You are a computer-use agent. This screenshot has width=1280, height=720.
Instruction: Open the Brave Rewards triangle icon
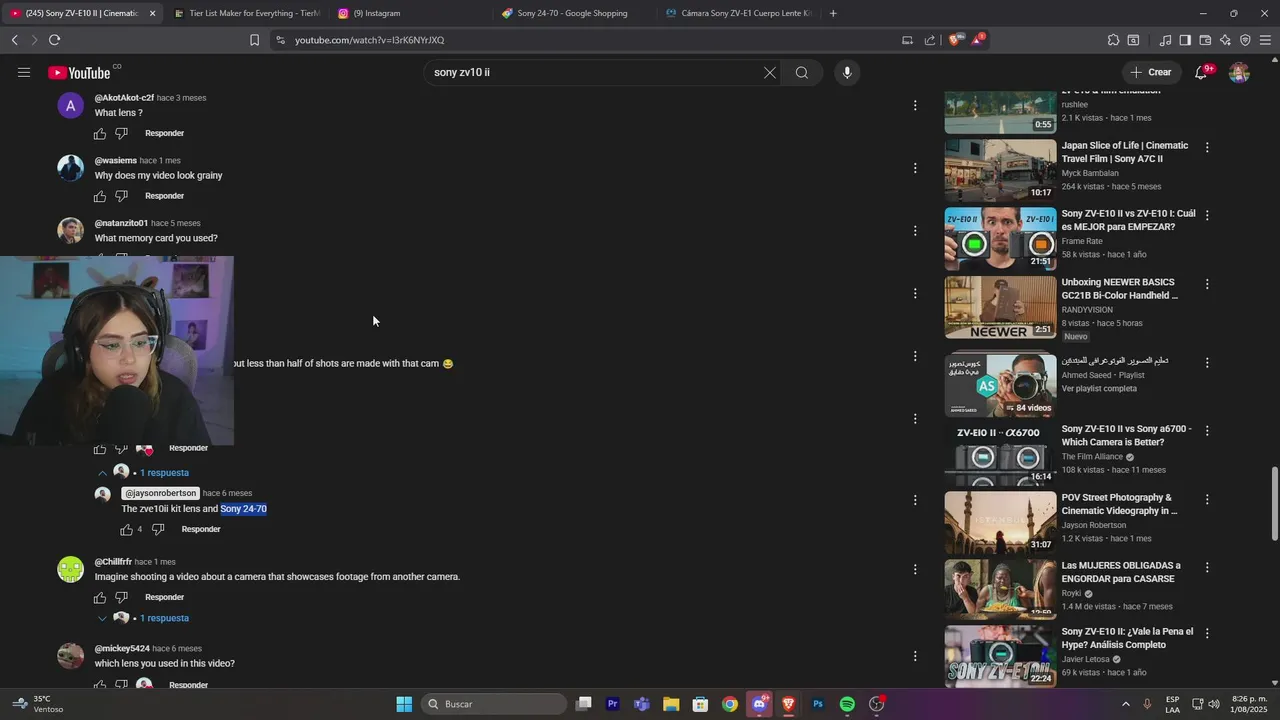tap(978, 40)
